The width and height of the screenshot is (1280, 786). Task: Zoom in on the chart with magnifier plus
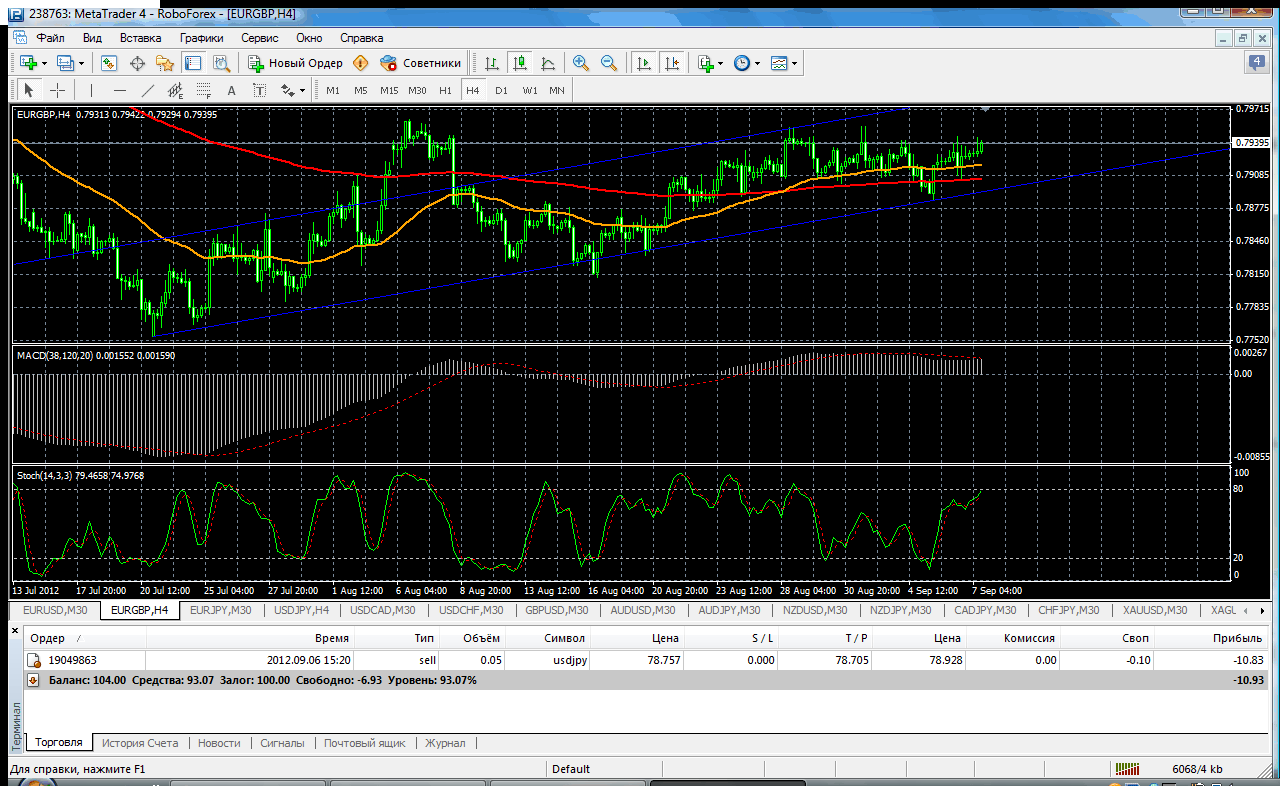pos(580,63)
